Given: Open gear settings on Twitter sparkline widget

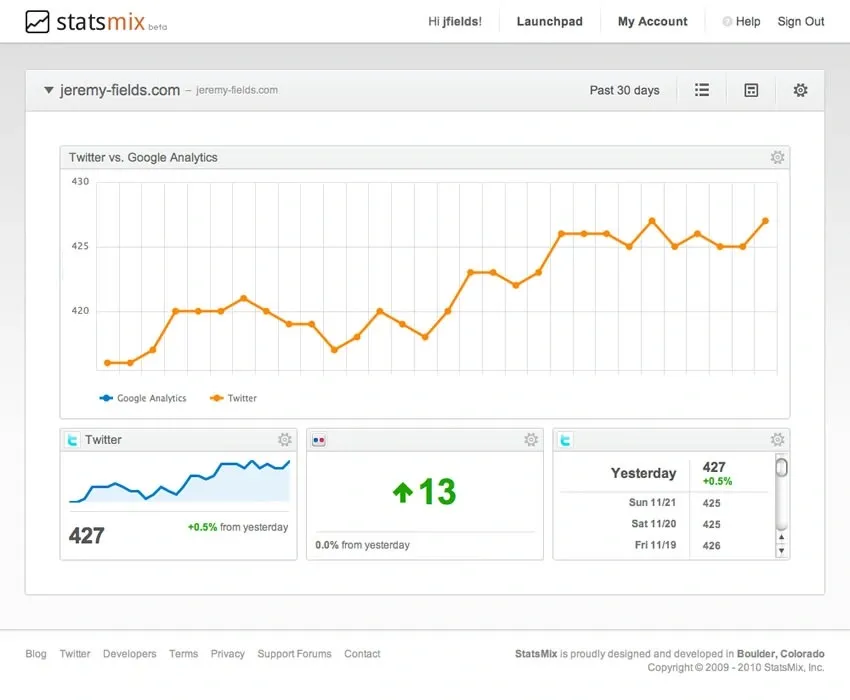Looking at the screenshot, I should coord(285,440).
